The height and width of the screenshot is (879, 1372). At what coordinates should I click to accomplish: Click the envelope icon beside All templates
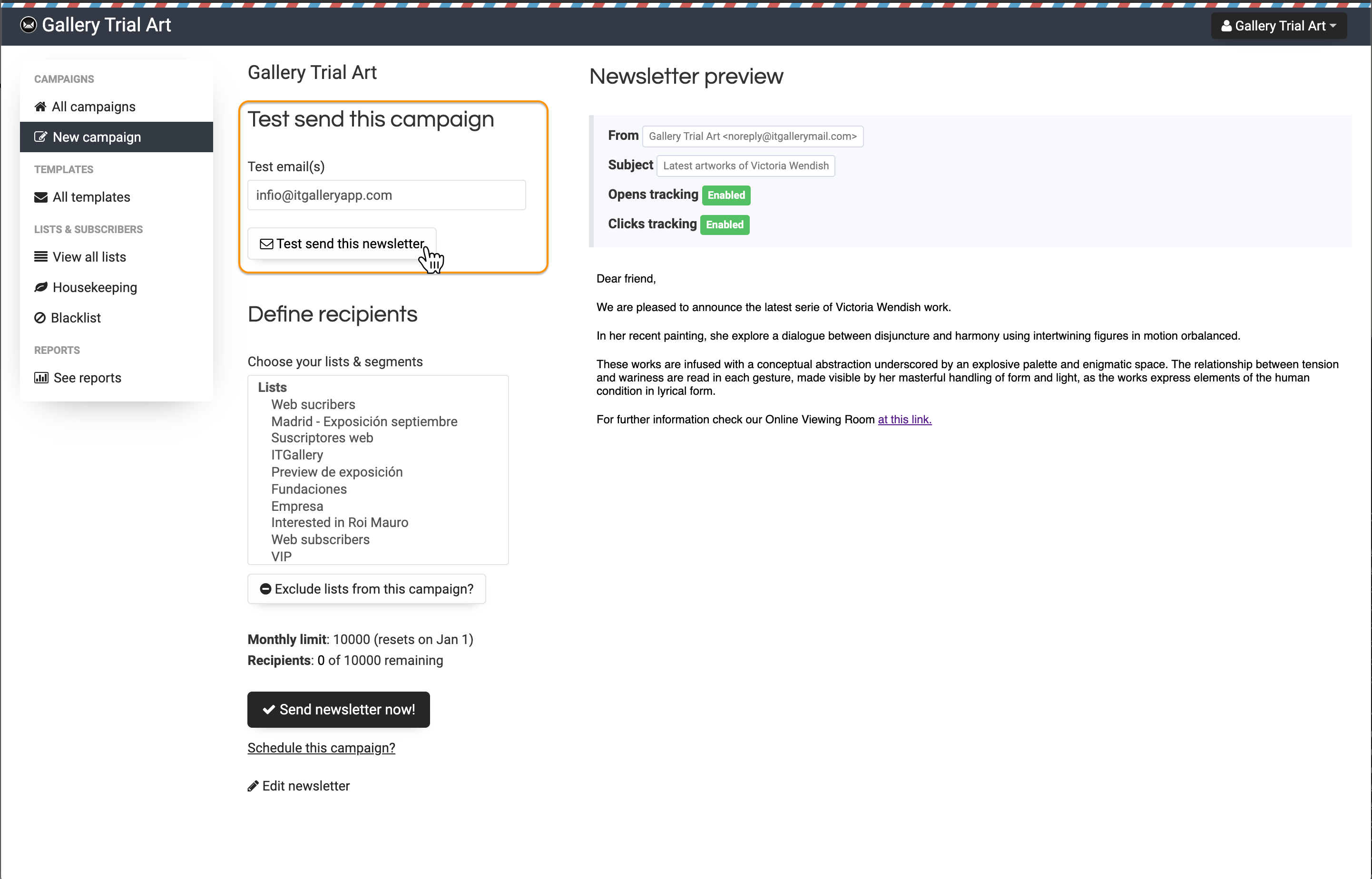point(40,197)
